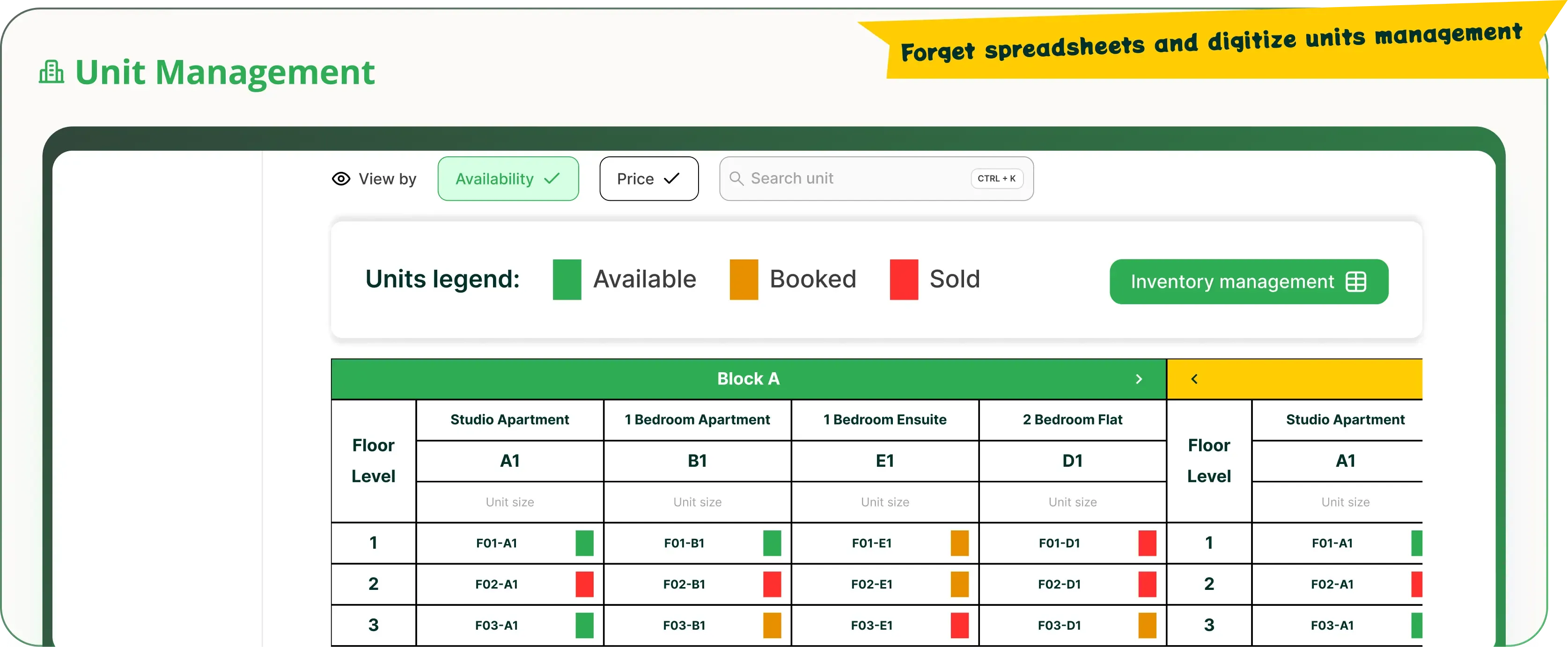Screen dimensions: 1568x647
Task: Select the Block A header
Action: tap(749, 378)
